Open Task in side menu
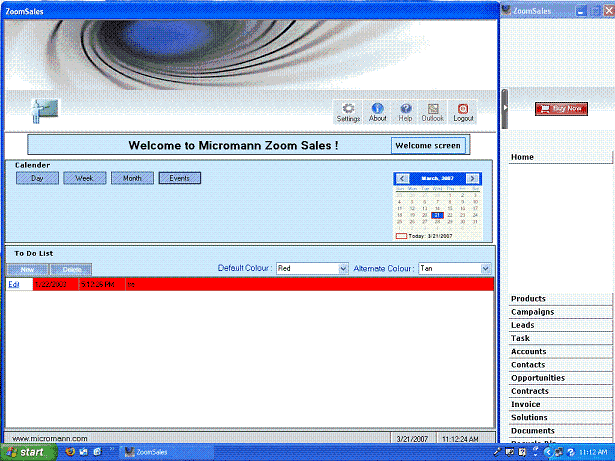The width and height of the screenshot is (615, 461). point(560,338)
